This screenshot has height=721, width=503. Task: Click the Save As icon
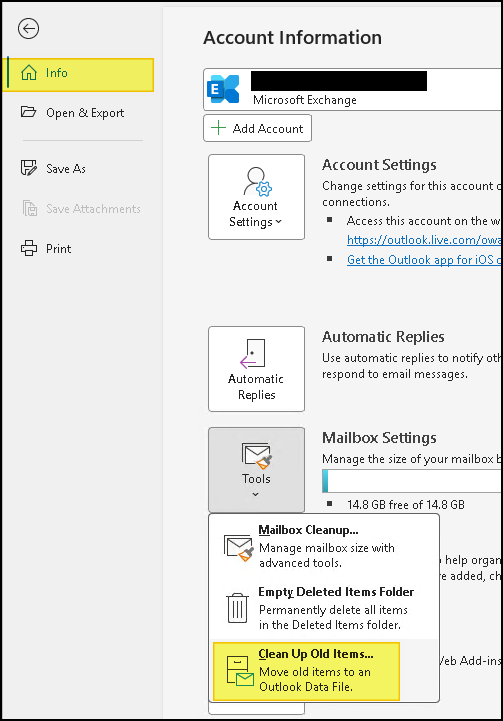coord(29,168)
